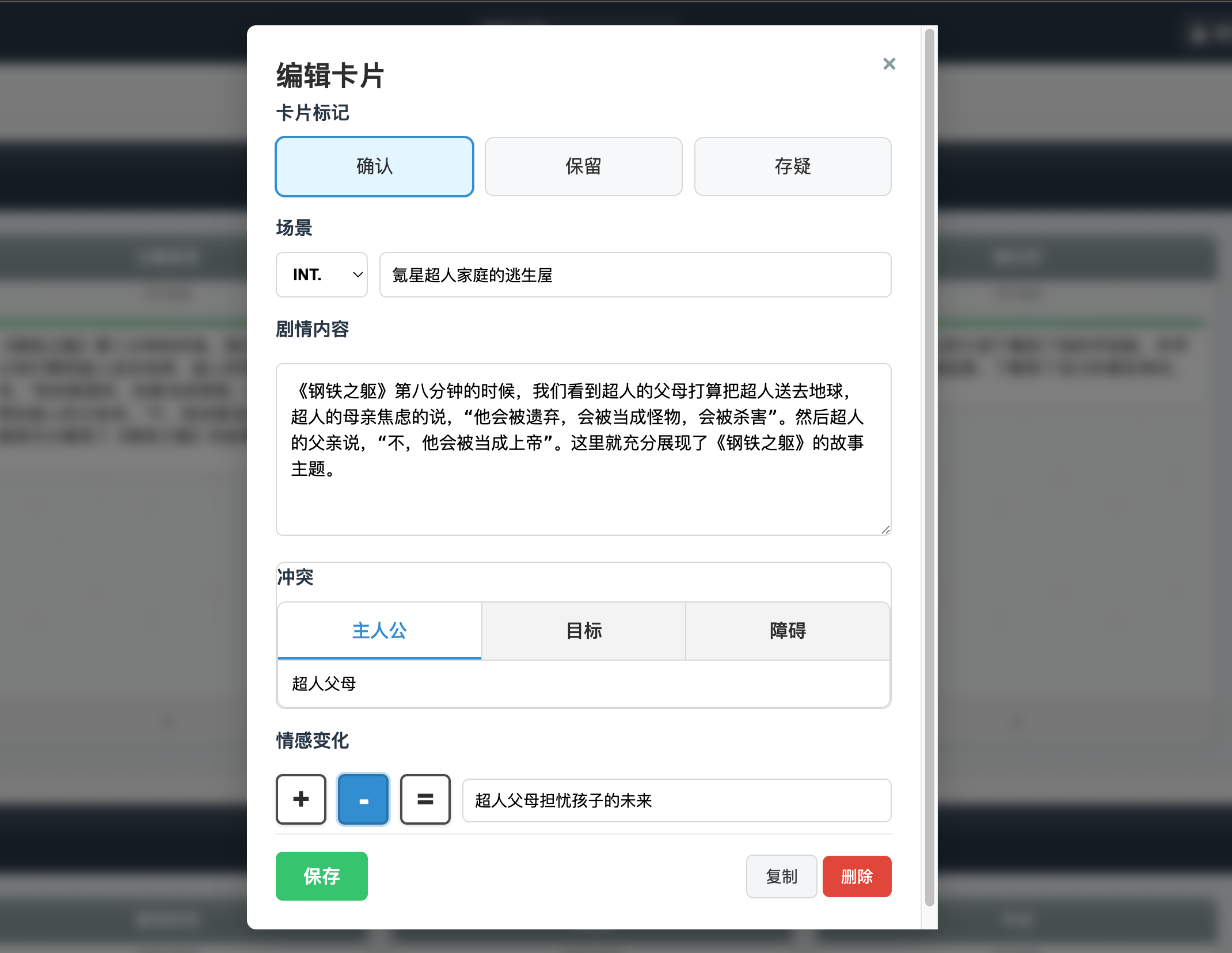
Task: Switch to the 障碍 conflict tab
Action: point(788,631)
